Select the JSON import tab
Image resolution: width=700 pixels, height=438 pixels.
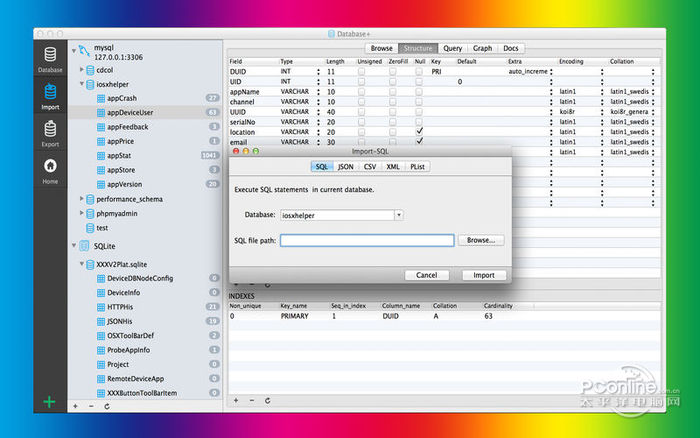[x=345, y=167]
